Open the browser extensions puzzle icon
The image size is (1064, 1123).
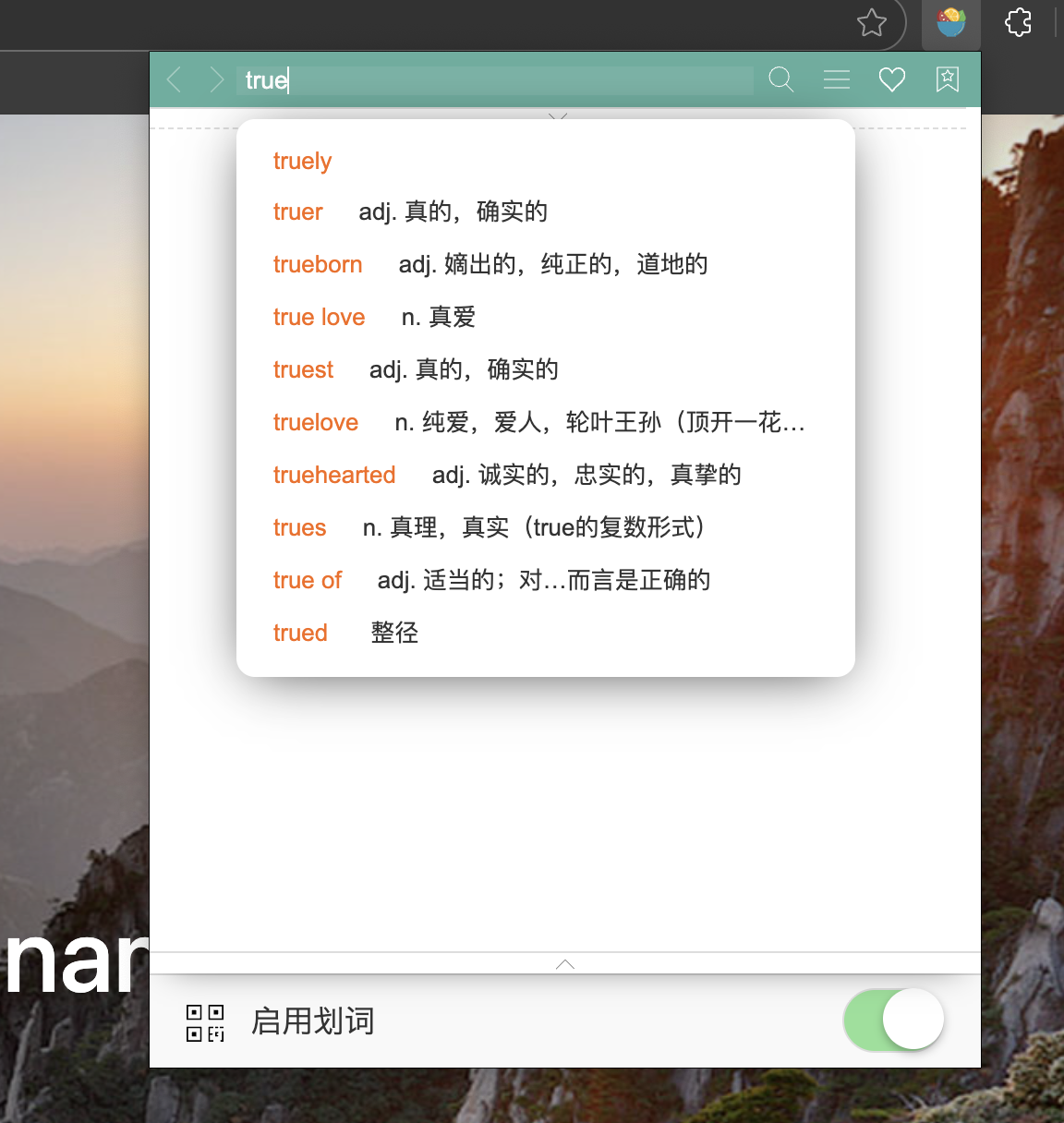[1018, 22]
